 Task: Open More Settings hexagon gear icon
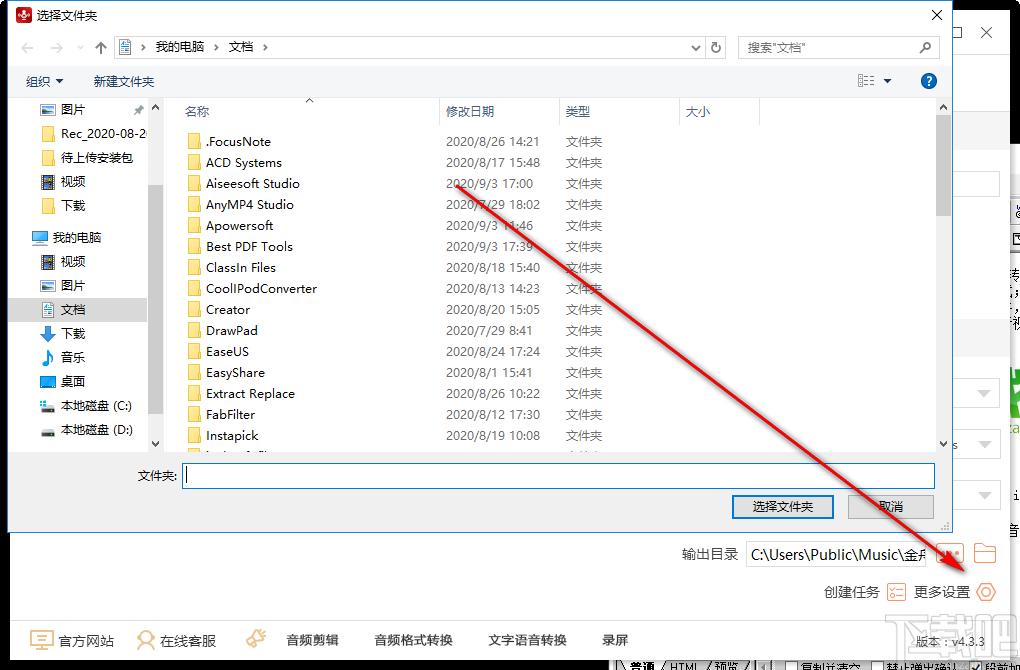pos(986,592)
